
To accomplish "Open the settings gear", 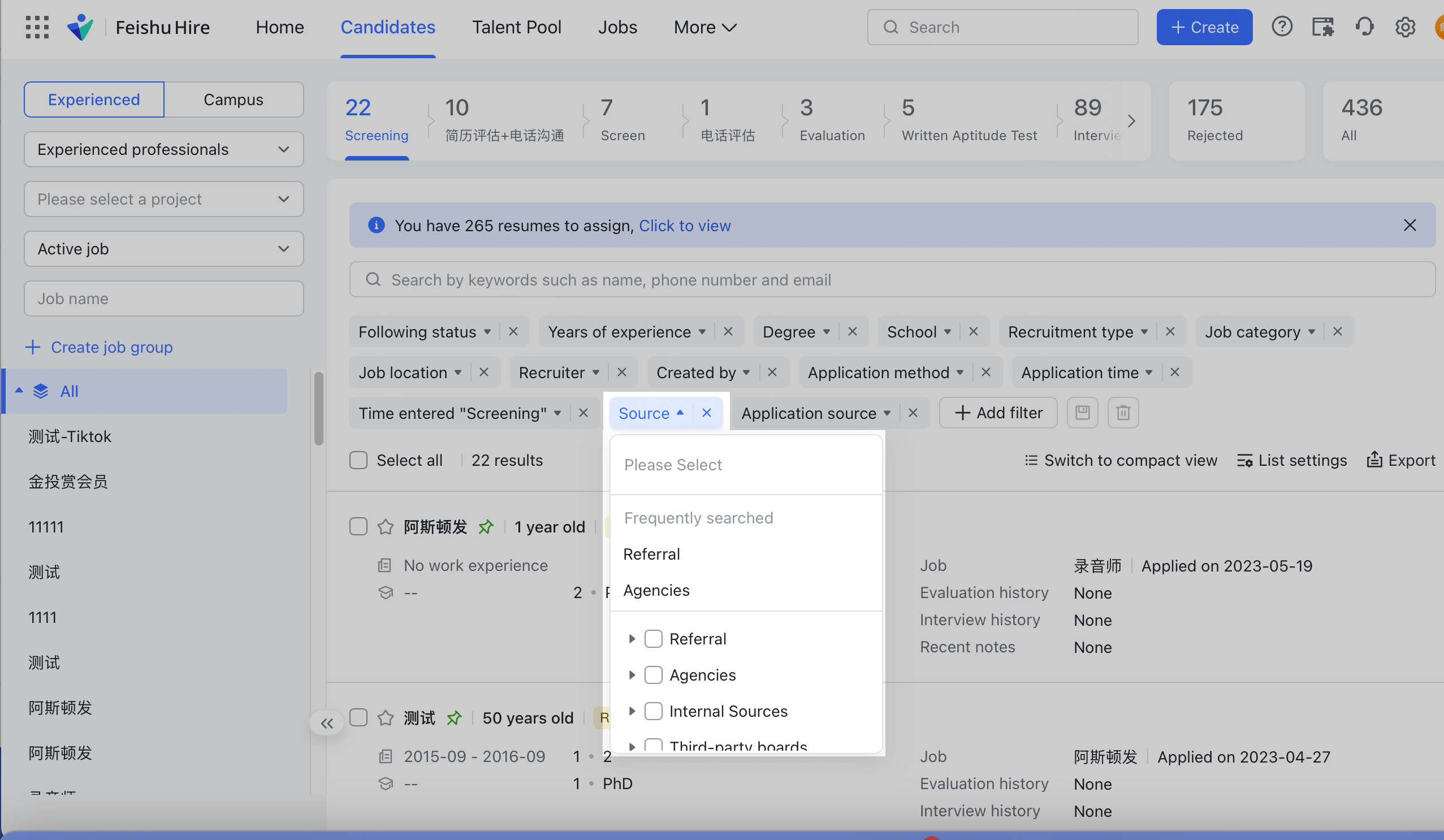I will (1405, 27).
